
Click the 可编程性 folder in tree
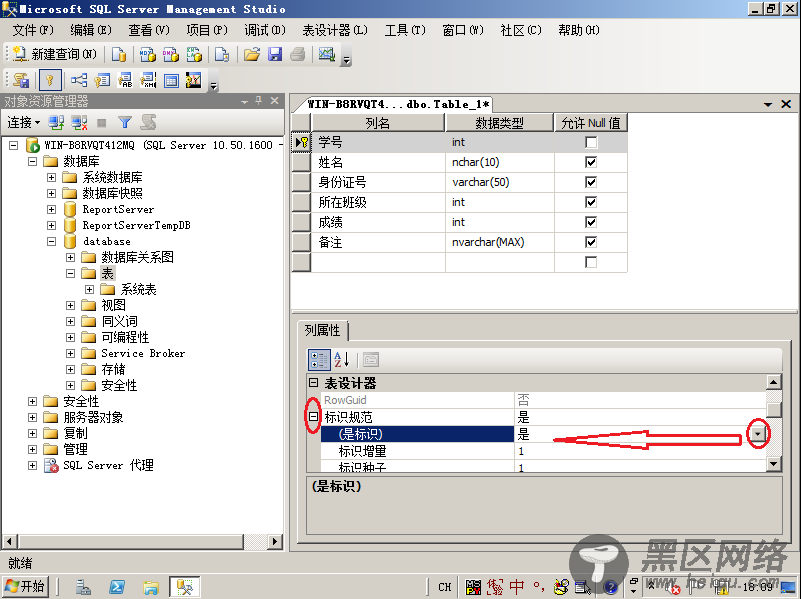(125, 337)
